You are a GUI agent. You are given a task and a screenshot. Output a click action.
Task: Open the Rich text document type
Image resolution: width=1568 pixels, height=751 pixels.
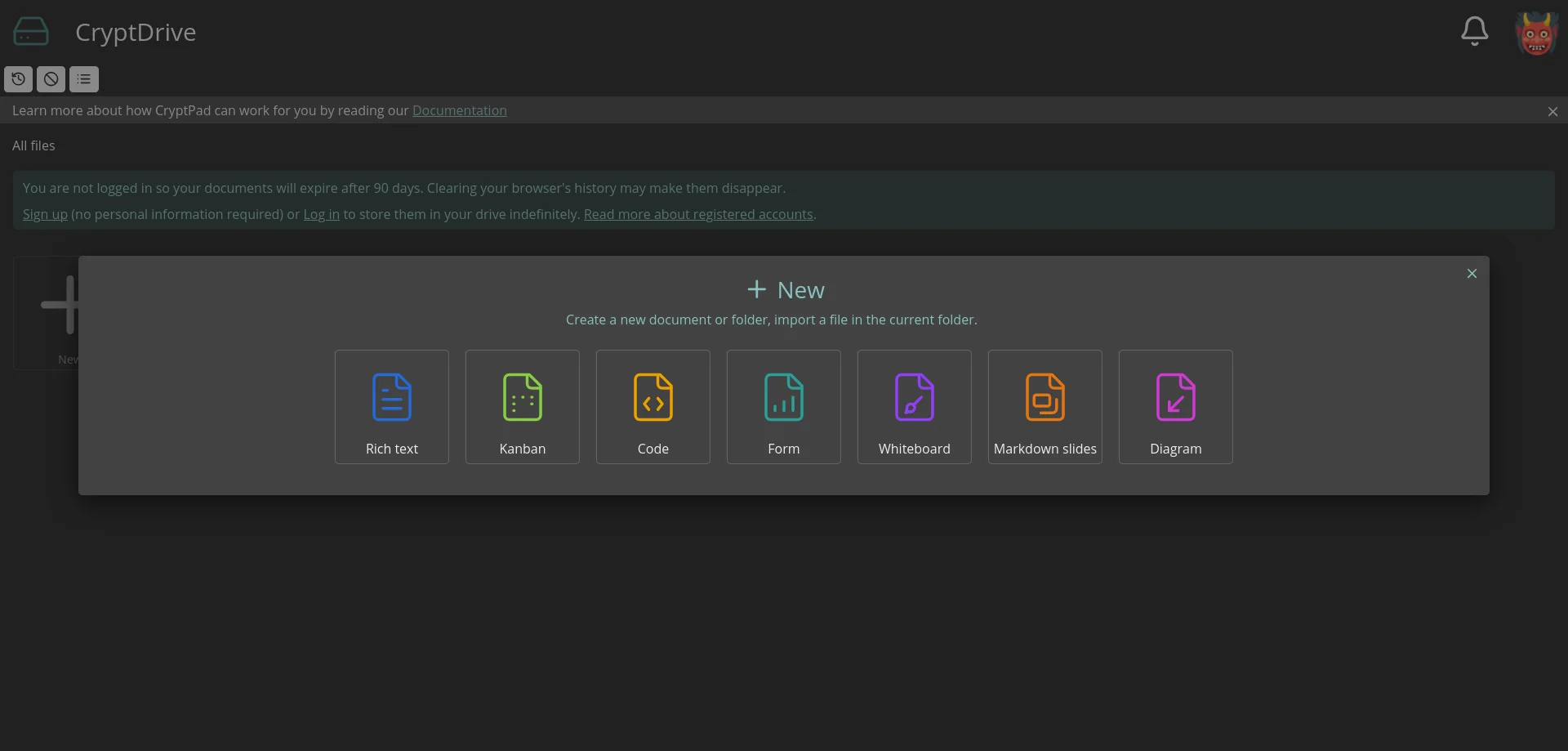point(391,407)
